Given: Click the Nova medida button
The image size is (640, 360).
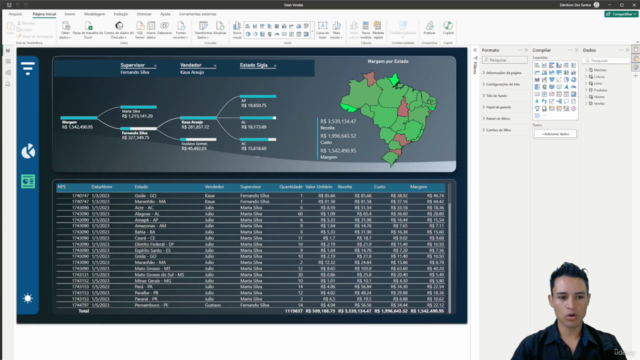Looking at the screenshot, I should (x=366, y=30).
